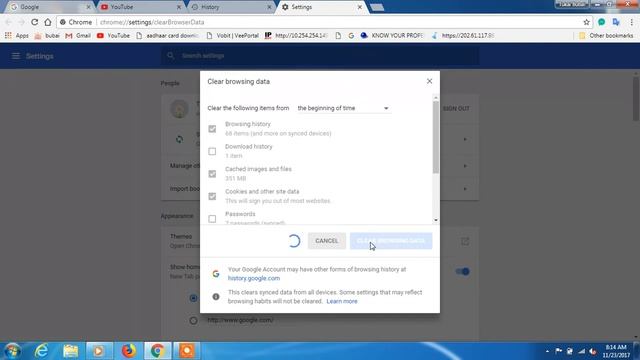Image resolution: width=640 pixels, height=360 pixels.
Task: Expand the Manage other people row arrow
Action: pyautogui.click(x=465, y=166)
